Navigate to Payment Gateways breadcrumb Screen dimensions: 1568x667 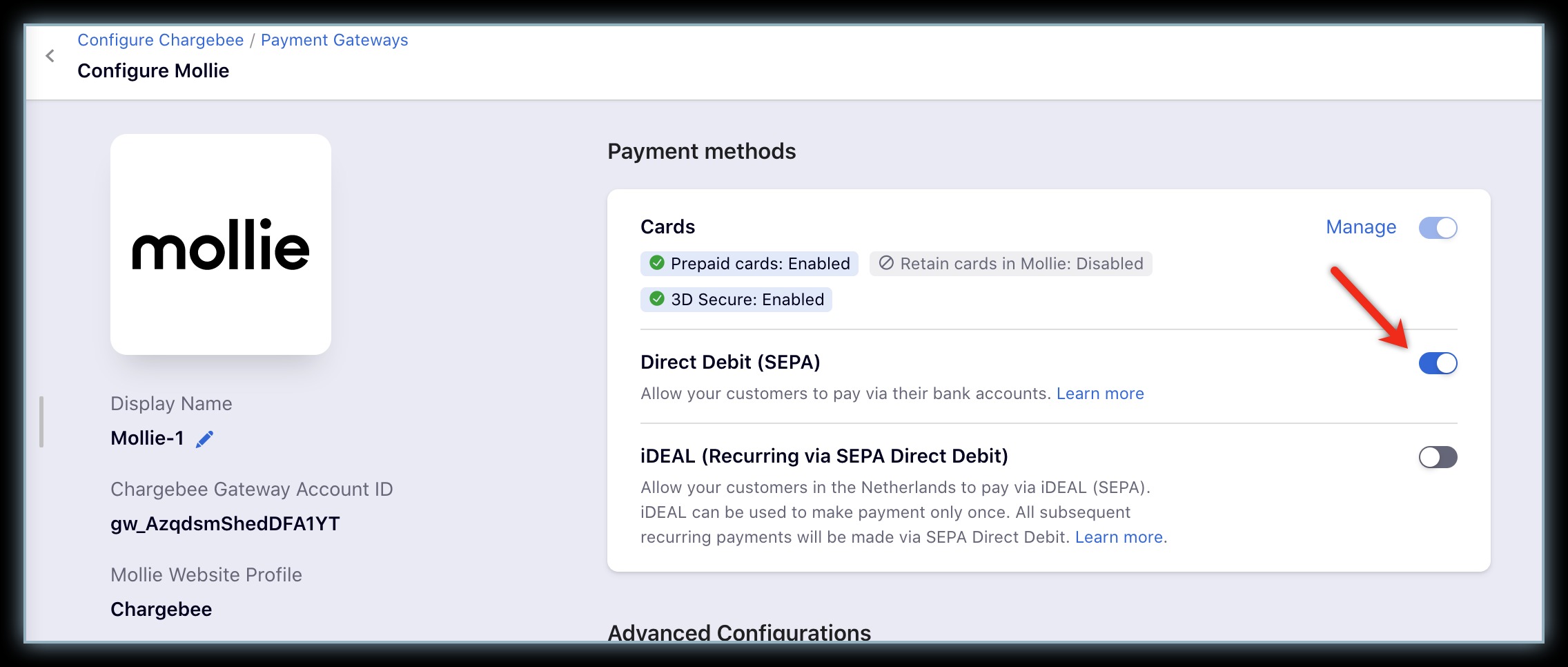click(334, 40)
